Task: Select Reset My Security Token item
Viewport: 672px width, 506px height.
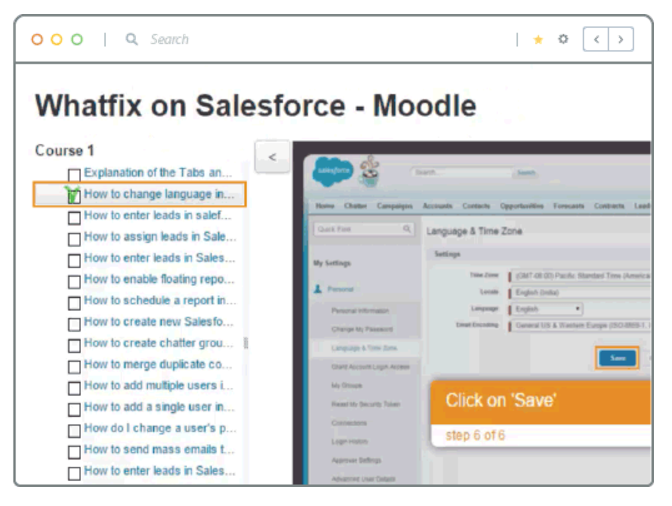Action: click(x=366, y=404)
